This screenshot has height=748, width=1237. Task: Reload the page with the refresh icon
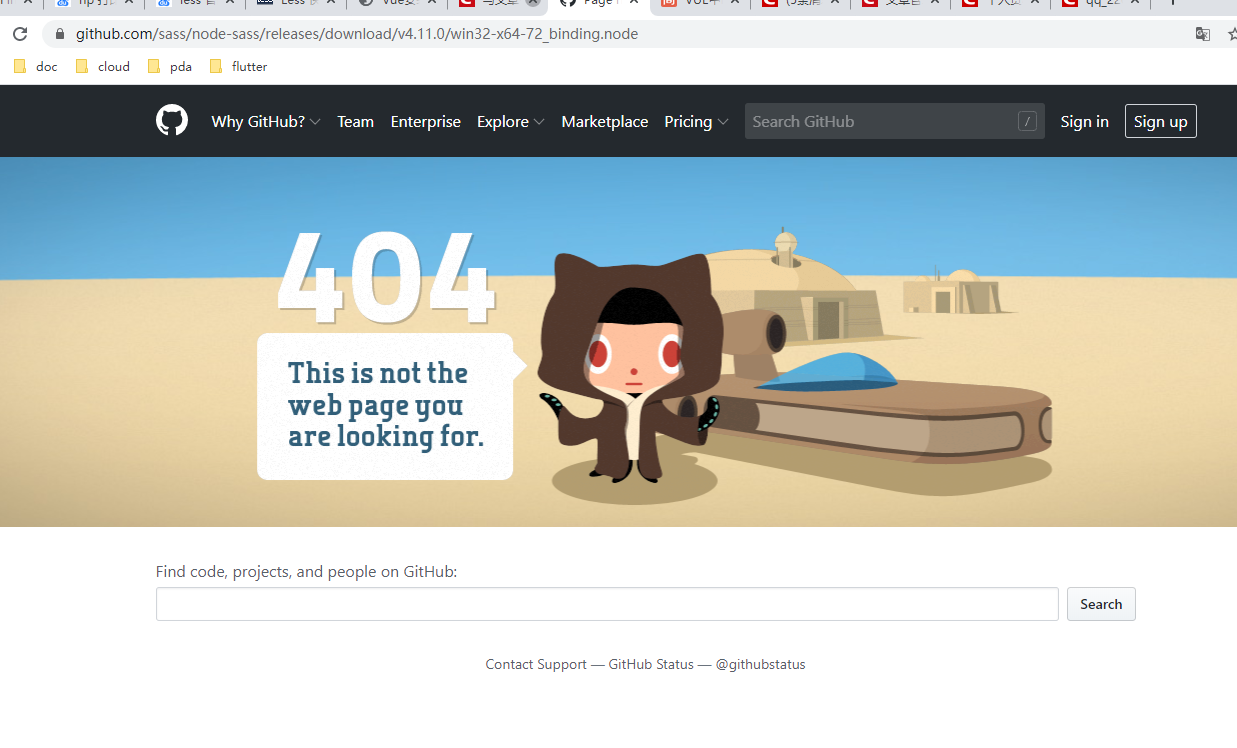pyautogui.click(x=20, y=34)
